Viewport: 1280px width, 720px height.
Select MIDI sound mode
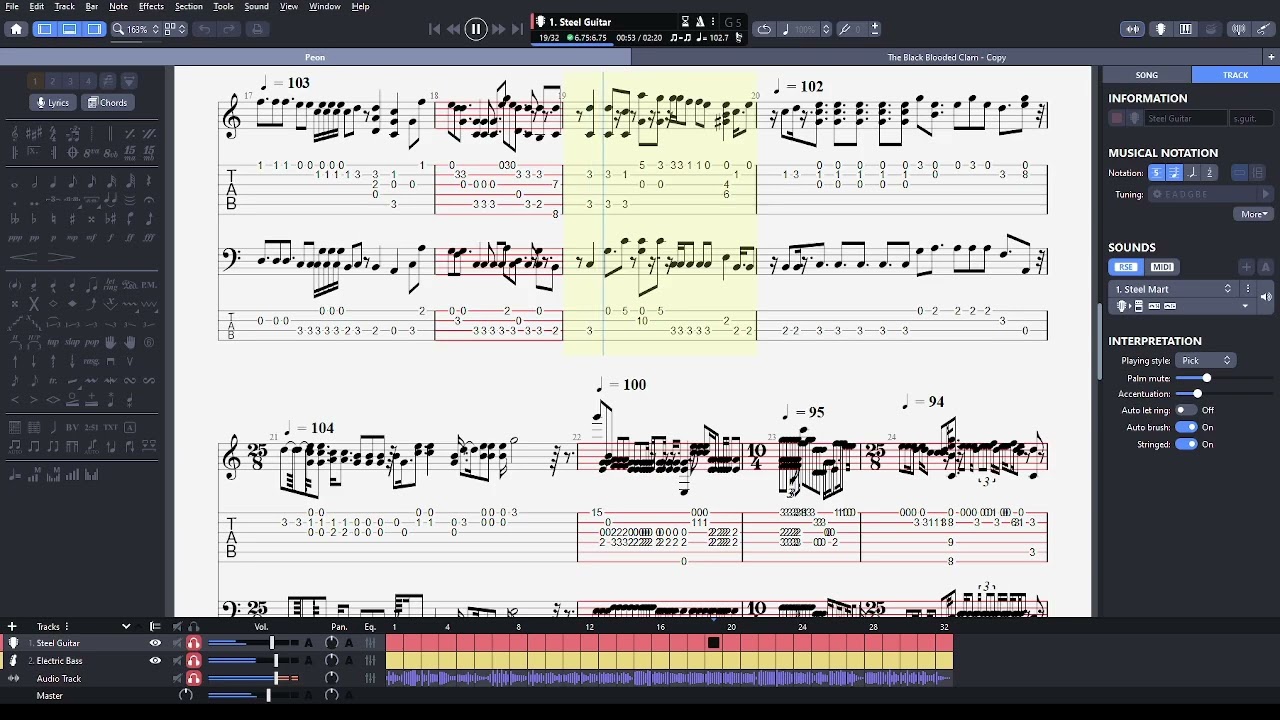(x=1162, y=267)
